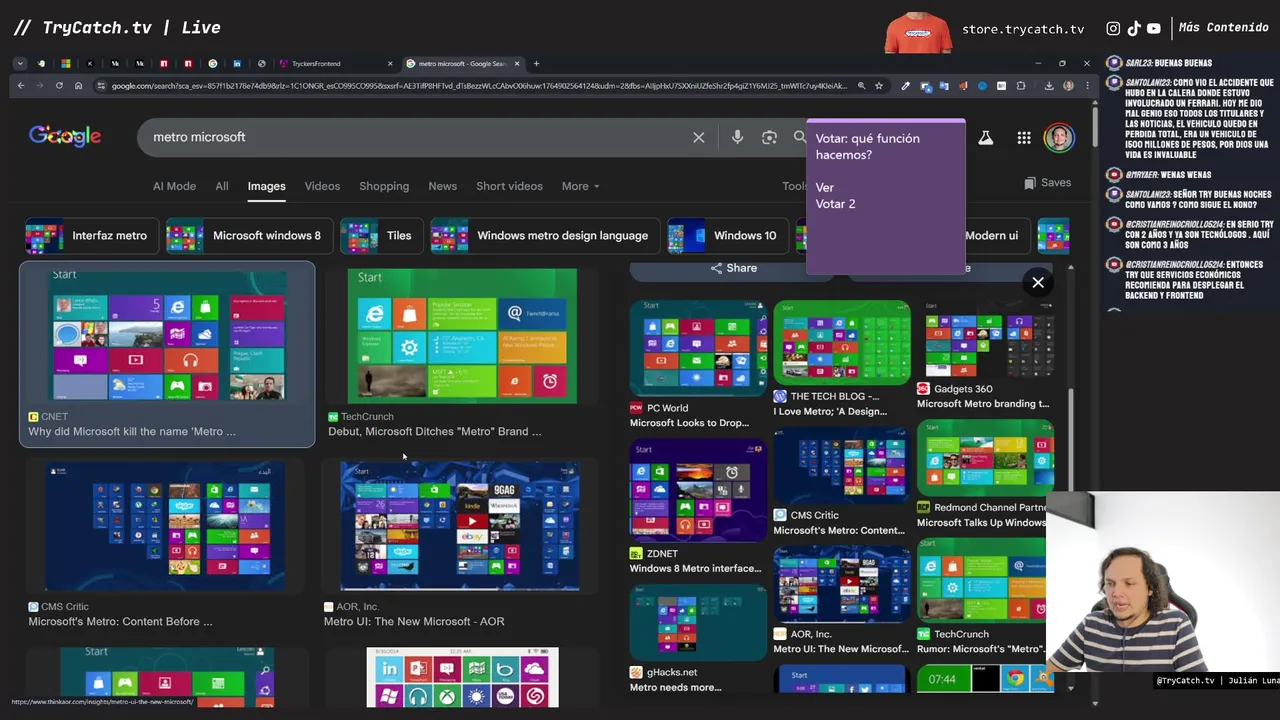Open the Short videos tab
This screenshot has height=720, width=1280.
(x=509, y=186)
